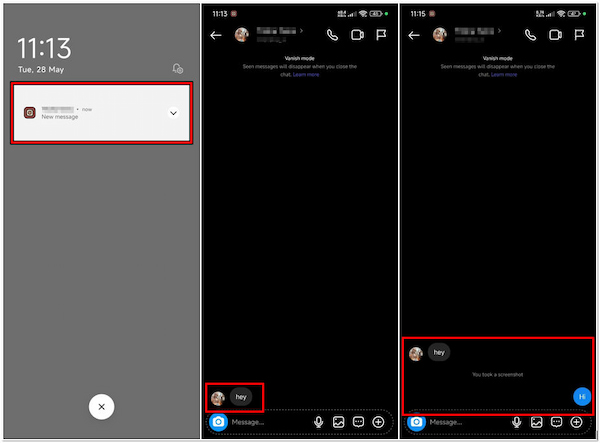Start audio call in the 11:13 chat
The image size is (600, 443).
(x=332, y=35)
